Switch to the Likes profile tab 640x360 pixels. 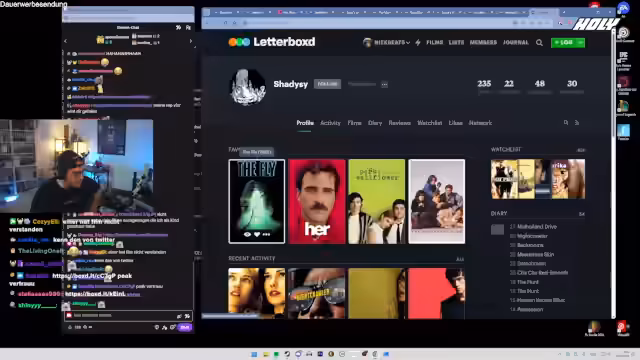click(x=456, y=123)
